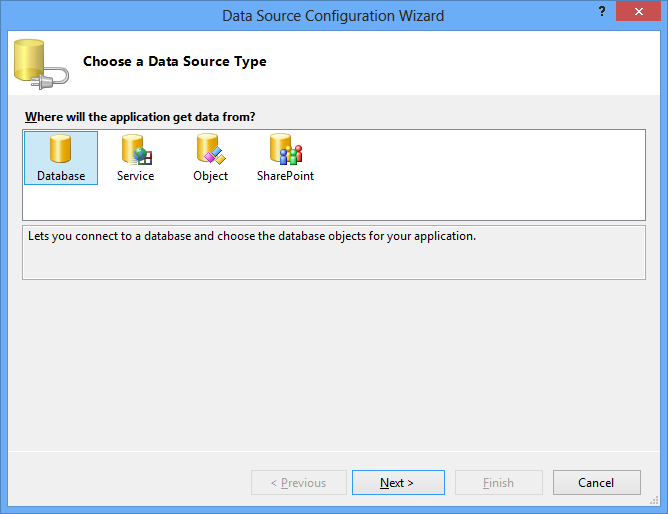Click the disabled Finish button
Viewport: 668px width, 514px height.
coord(498,483)
